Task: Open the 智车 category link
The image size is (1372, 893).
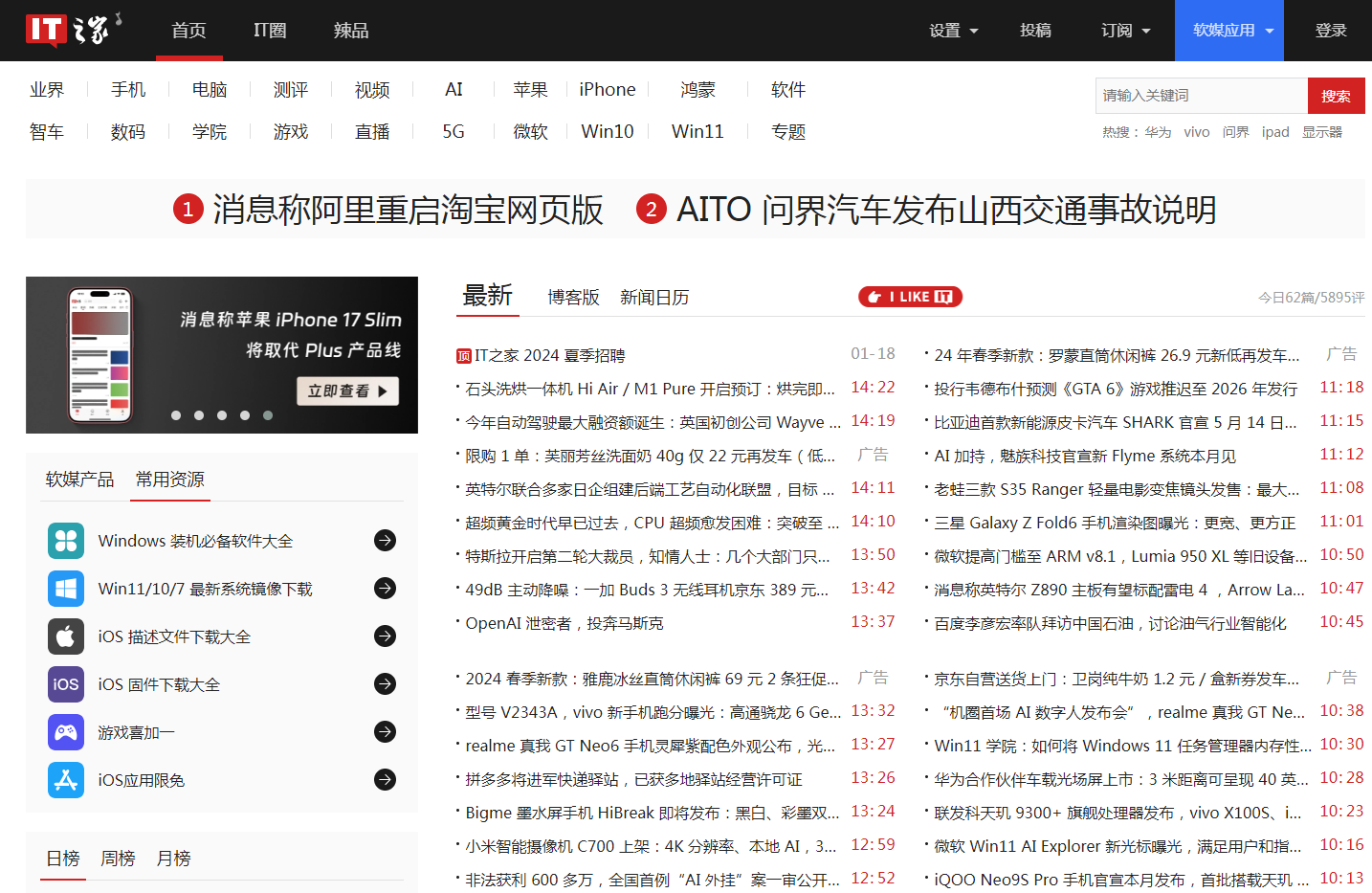Action: [47, 132]
